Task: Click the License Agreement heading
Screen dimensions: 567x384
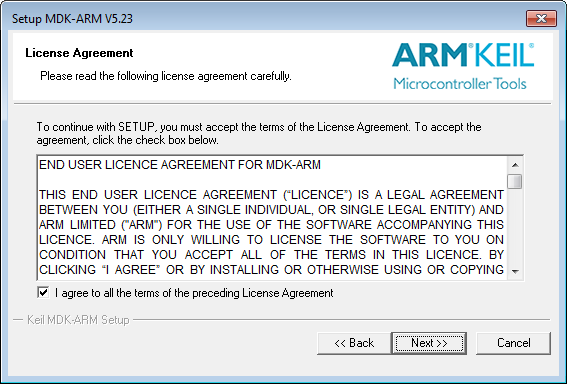Action: (x=79, y=53)
